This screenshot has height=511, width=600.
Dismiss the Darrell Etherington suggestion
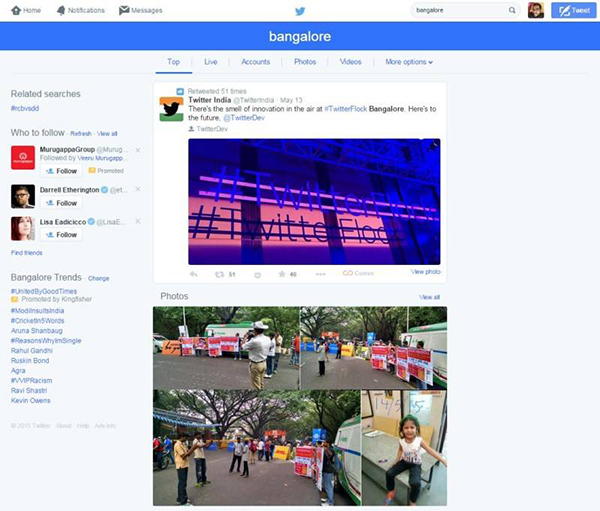pyautogui.click(x=138, y=189)
